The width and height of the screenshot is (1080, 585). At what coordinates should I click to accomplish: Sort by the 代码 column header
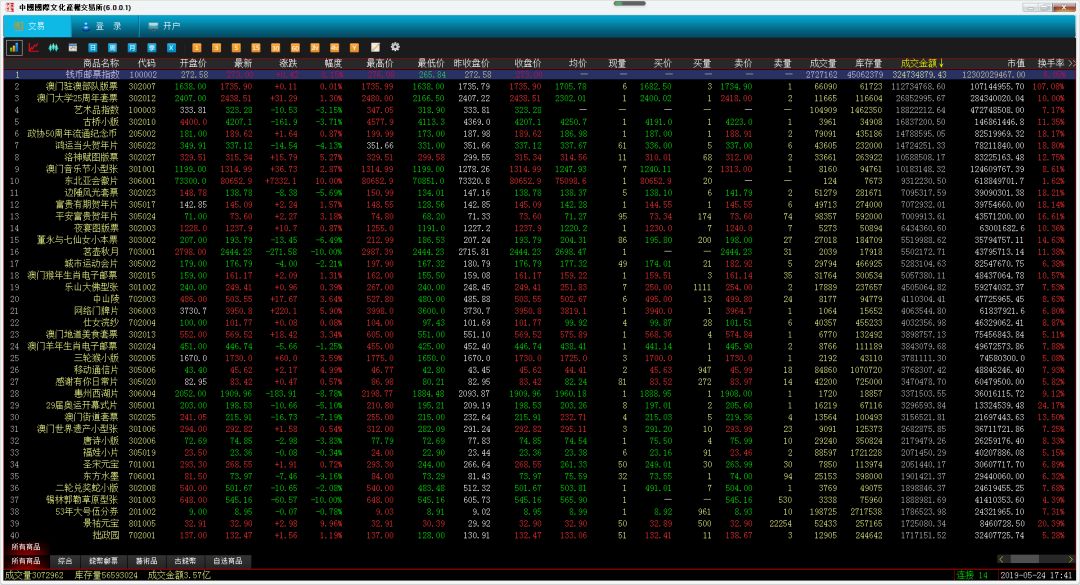[147, 63]
